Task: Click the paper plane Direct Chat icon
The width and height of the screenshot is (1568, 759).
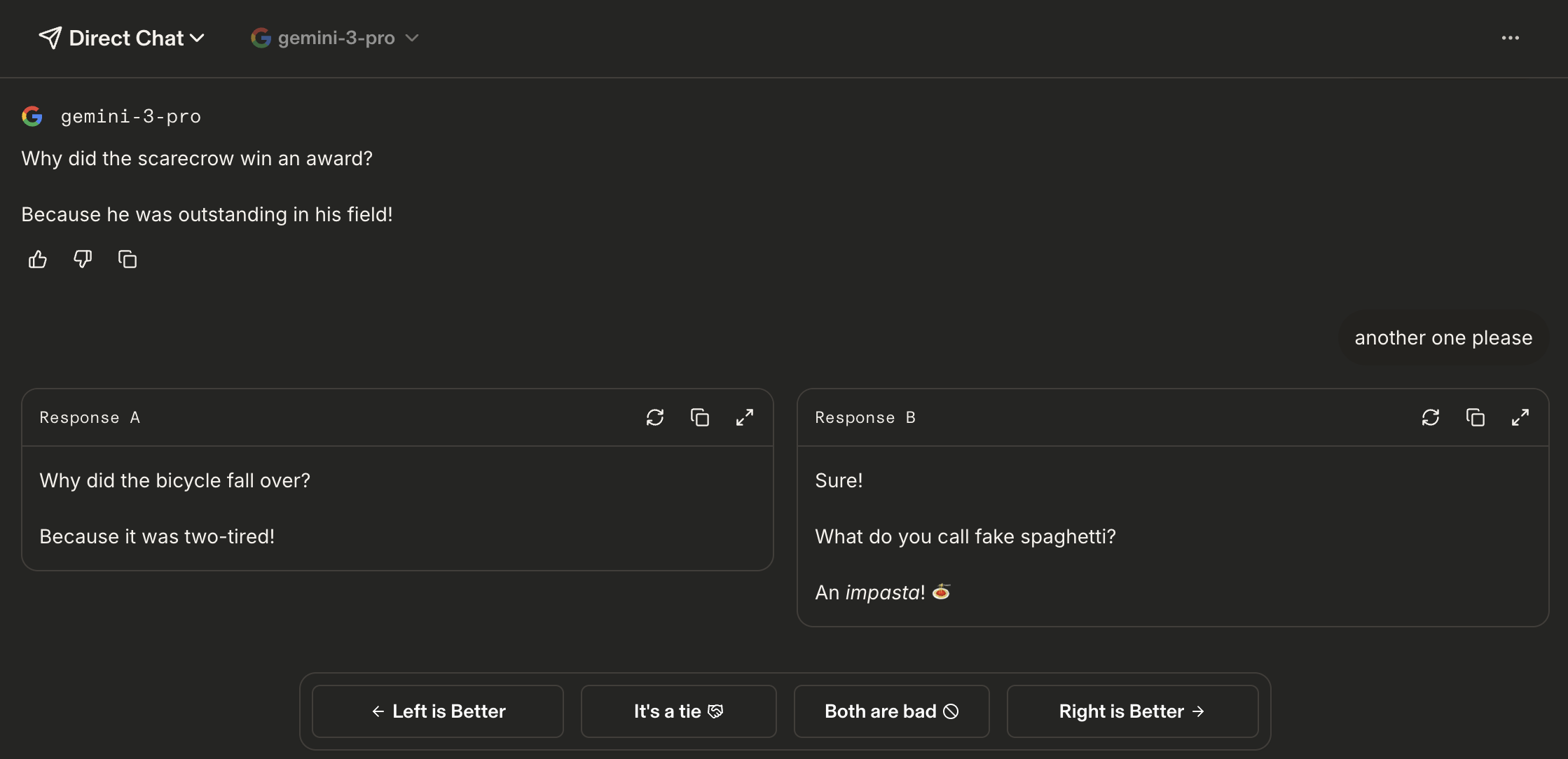Action: point(50,38)
